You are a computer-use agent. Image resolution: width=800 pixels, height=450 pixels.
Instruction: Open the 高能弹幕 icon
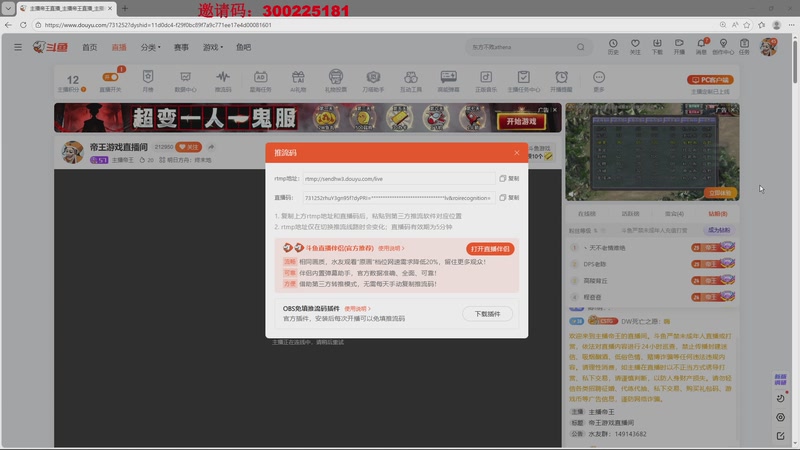point(448,81)
